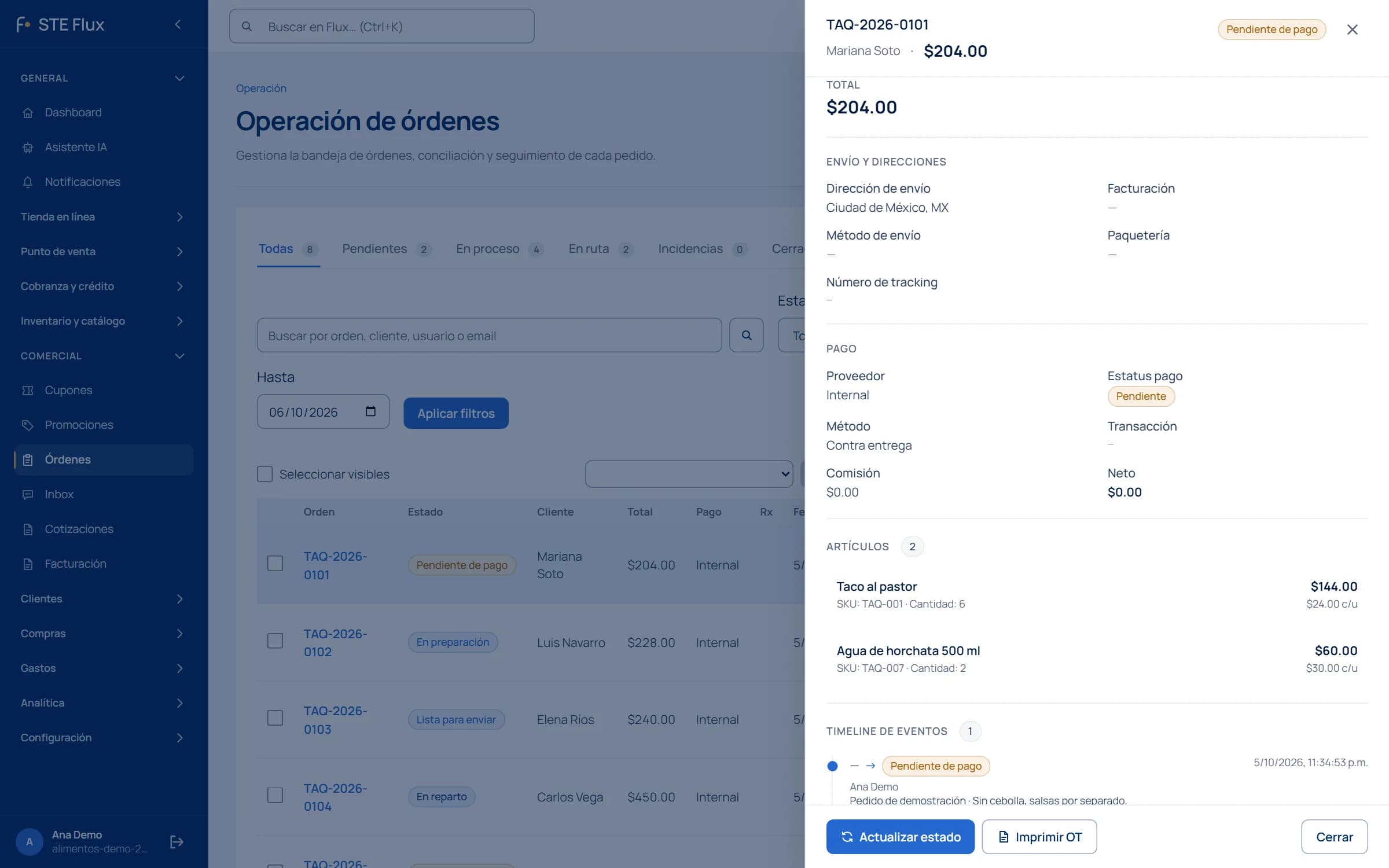Check the box for order TAQ-2026-0102
1389x868 pixels.
point(275,641)
